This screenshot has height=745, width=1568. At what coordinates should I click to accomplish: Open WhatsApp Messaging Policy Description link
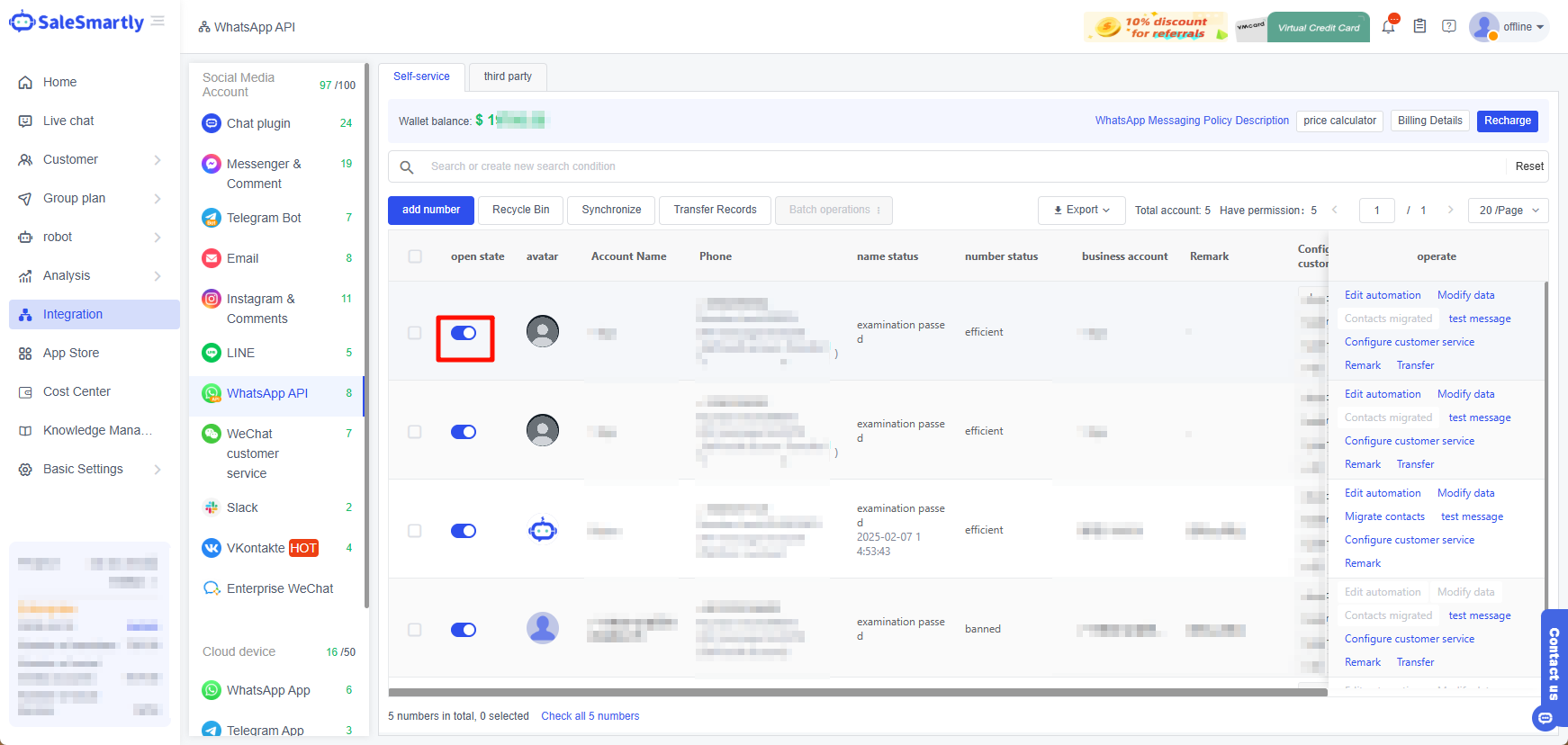[1192, 121]
